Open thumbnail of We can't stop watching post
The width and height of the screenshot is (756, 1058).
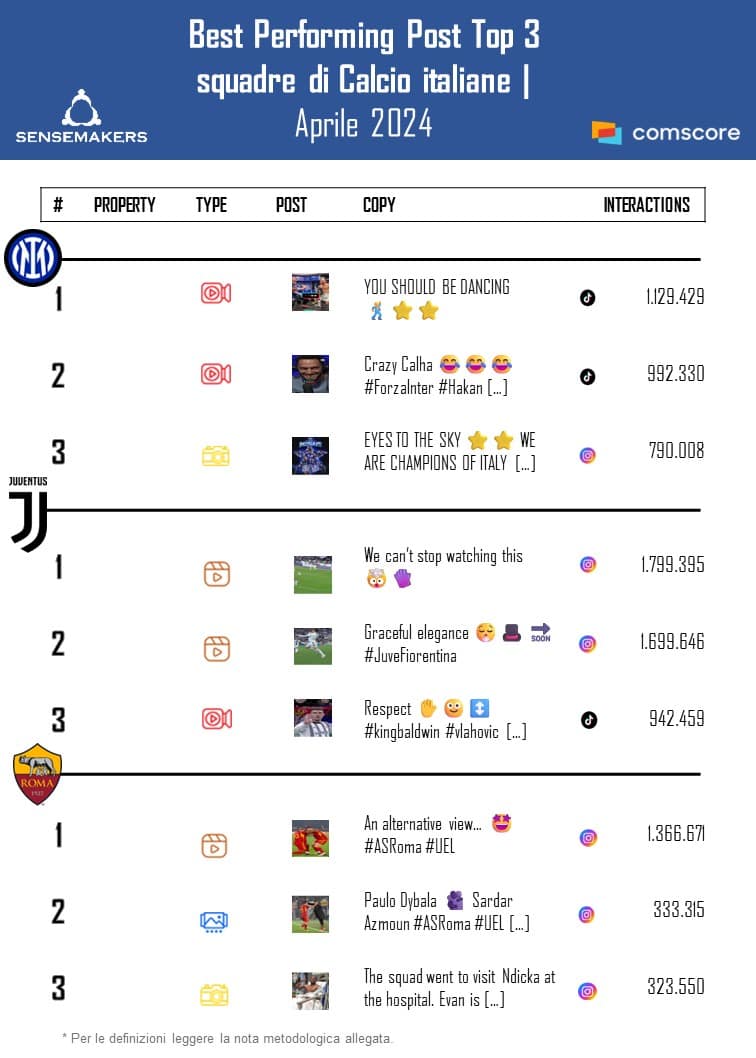pyautogui.click(x=312, y=575)
